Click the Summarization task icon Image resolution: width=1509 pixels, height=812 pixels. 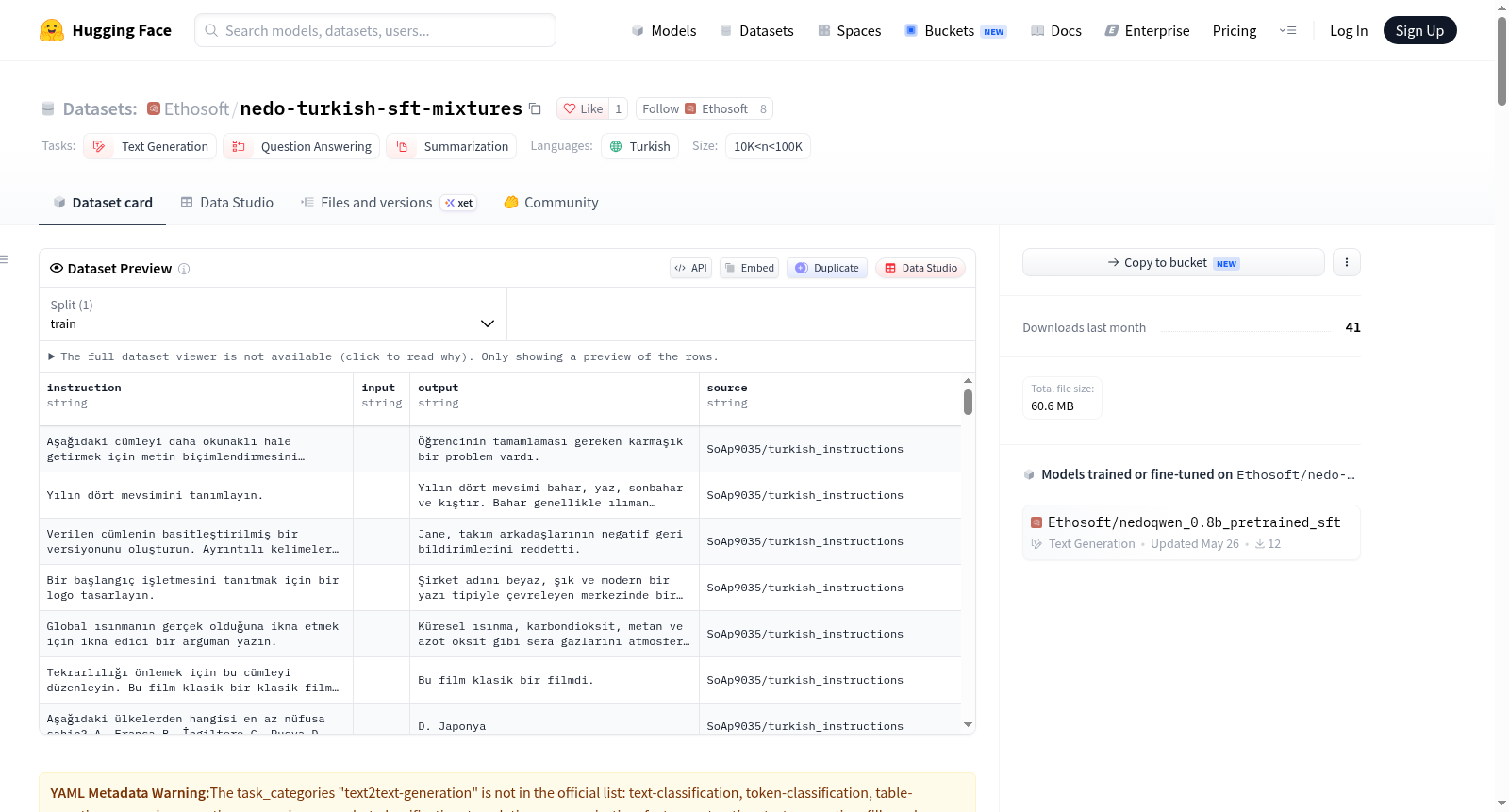(x=402, y=146)
